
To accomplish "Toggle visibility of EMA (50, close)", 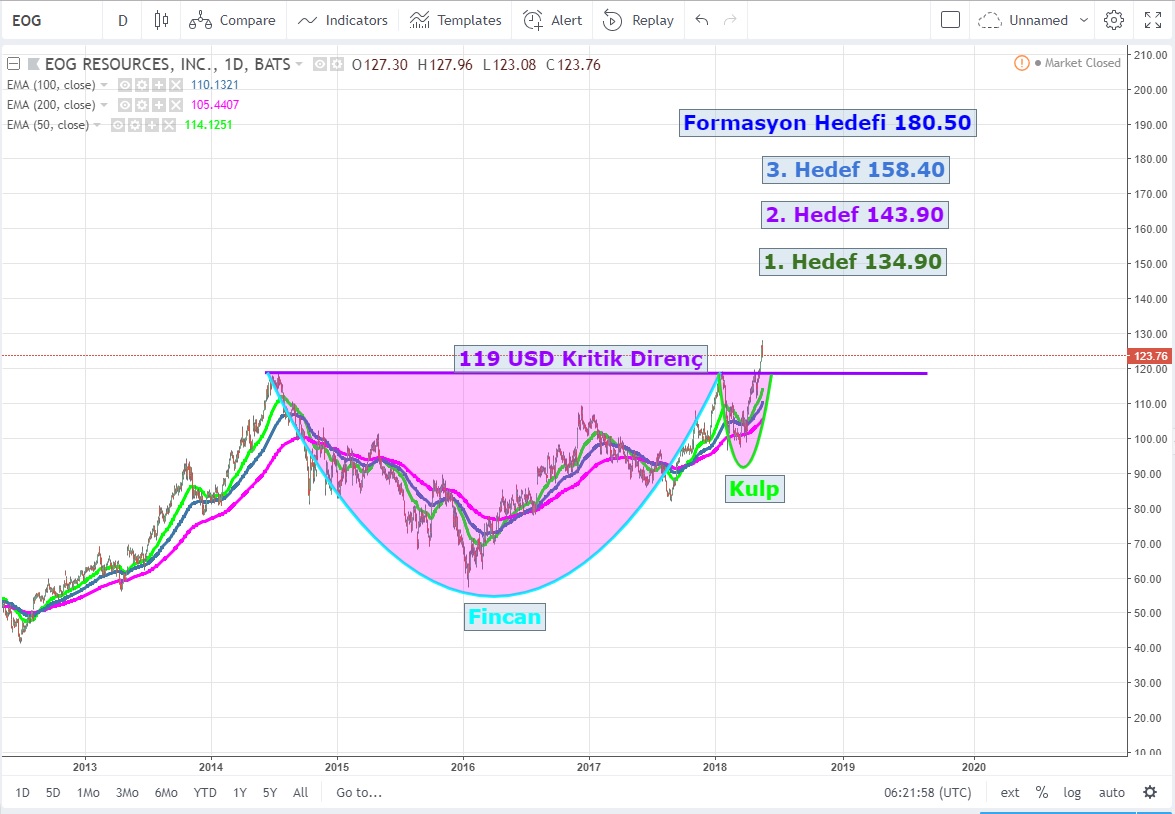I will click(117, 125).
